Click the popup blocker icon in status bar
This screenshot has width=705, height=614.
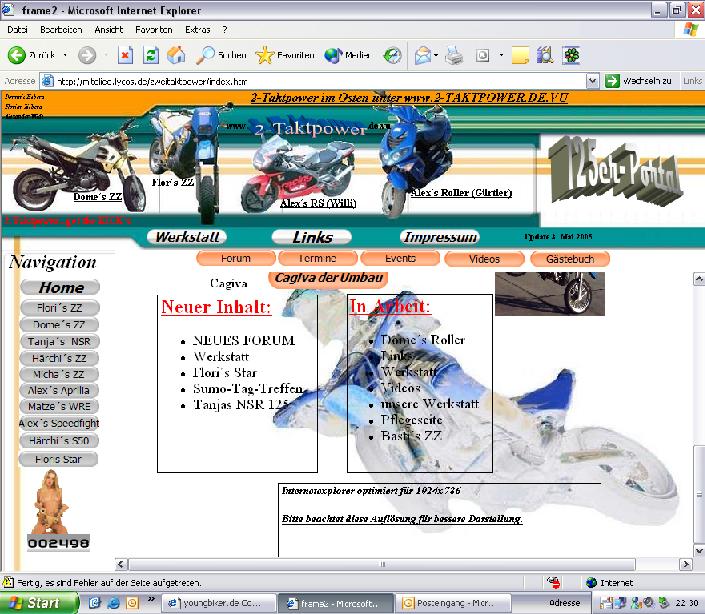point(553,583)
